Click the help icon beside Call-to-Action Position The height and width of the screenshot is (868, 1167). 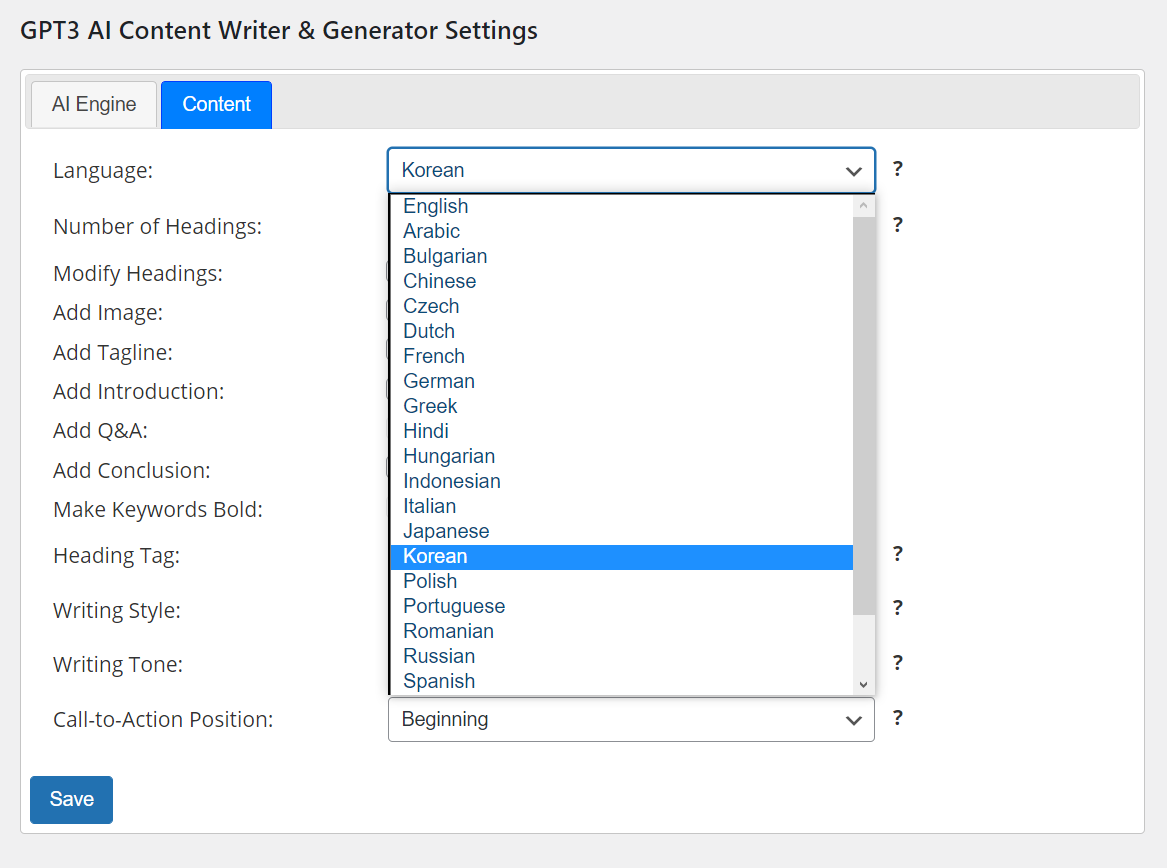click(x=898, y=718)
